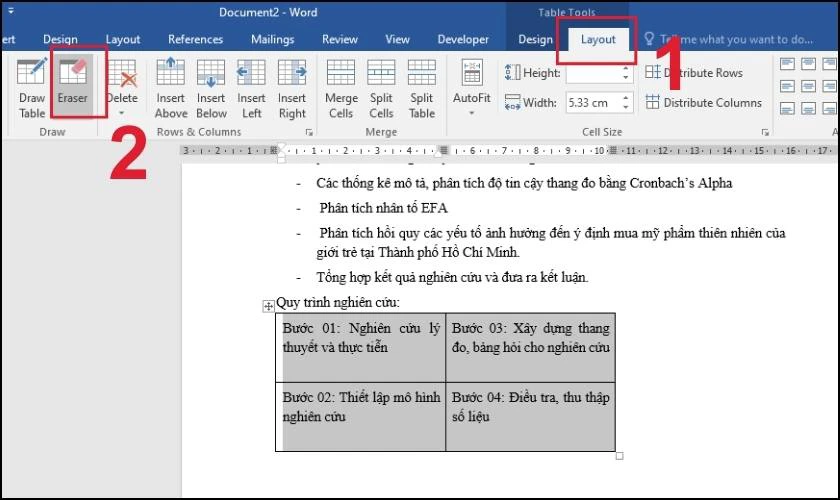The height and width of the screenshot is (500, 840).
Task: Open Cell Size dialog launcher
Action: click(765, 132)
